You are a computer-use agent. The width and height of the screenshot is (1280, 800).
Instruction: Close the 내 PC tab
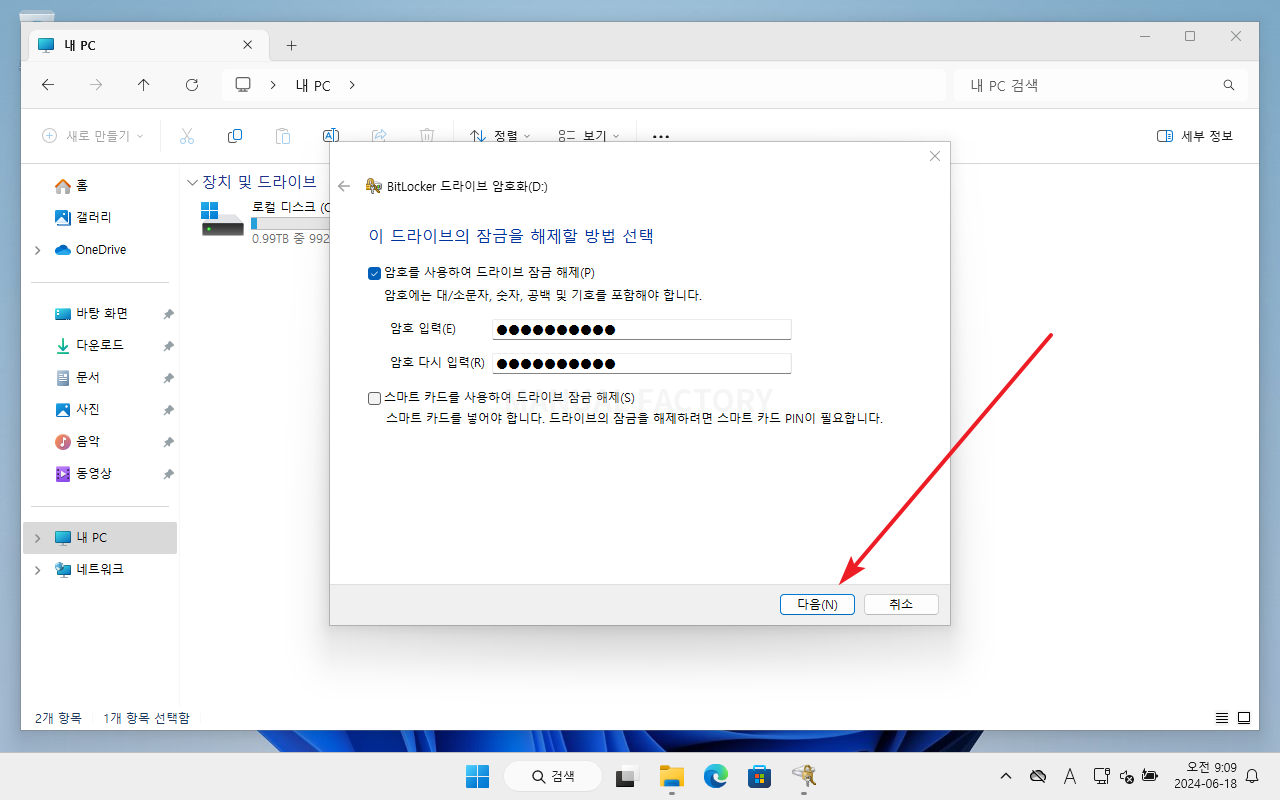coord(248,45)
